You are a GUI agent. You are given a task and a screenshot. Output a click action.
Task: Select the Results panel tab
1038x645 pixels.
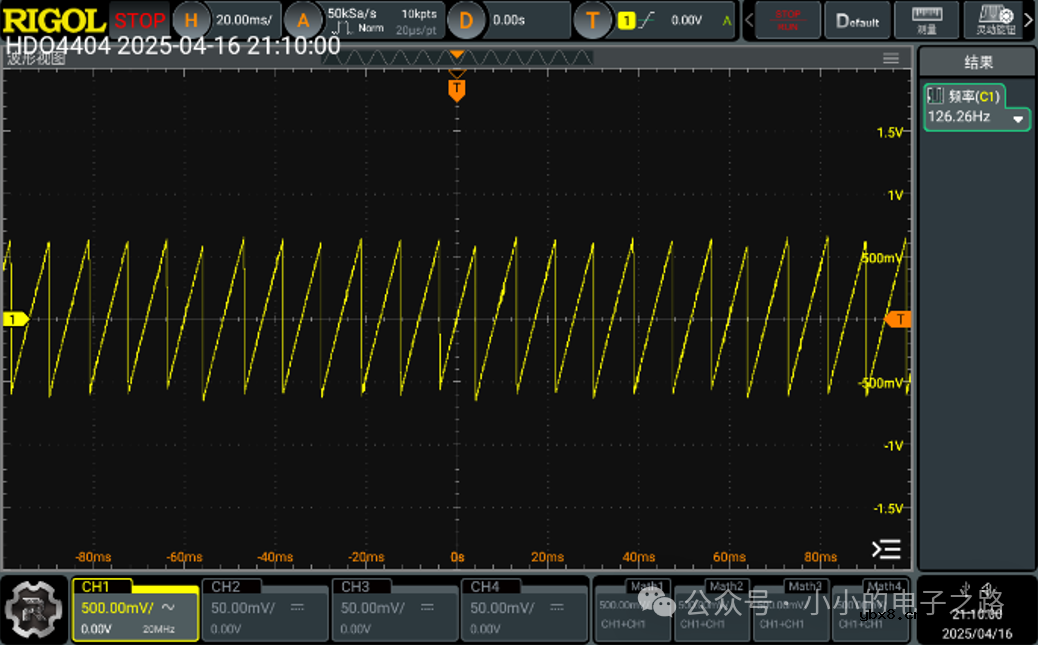(x=978, y=62)
